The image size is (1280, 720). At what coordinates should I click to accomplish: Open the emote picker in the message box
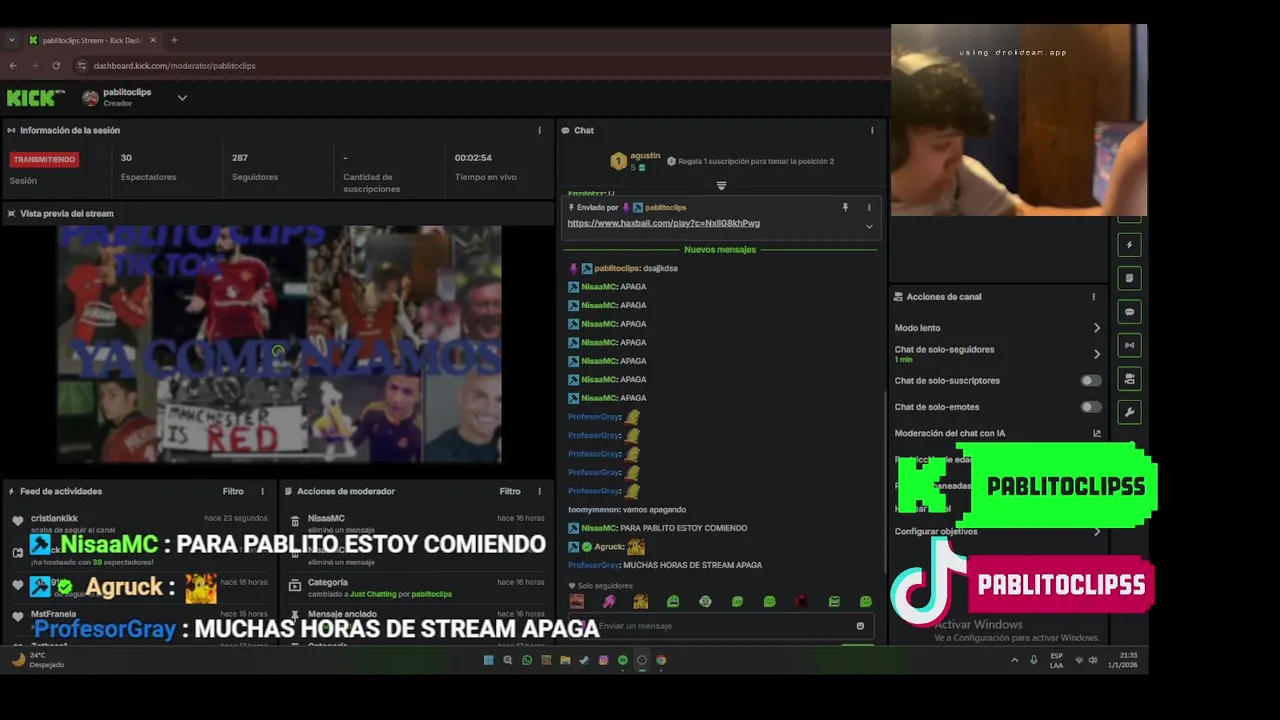860,626
